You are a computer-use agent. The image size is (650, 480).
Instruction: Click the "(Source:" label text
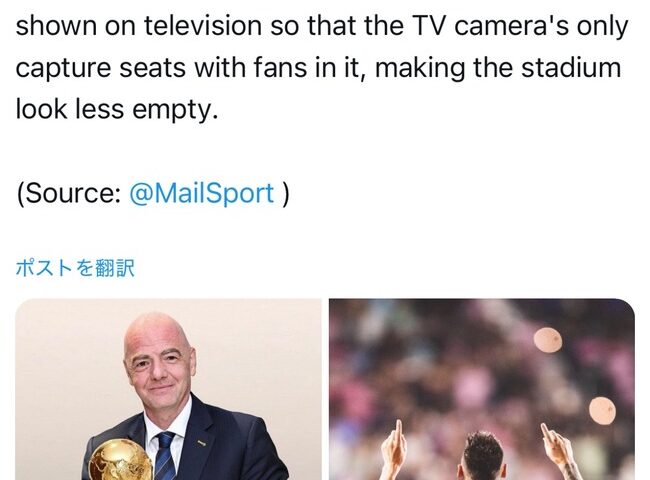pos(68,193)
